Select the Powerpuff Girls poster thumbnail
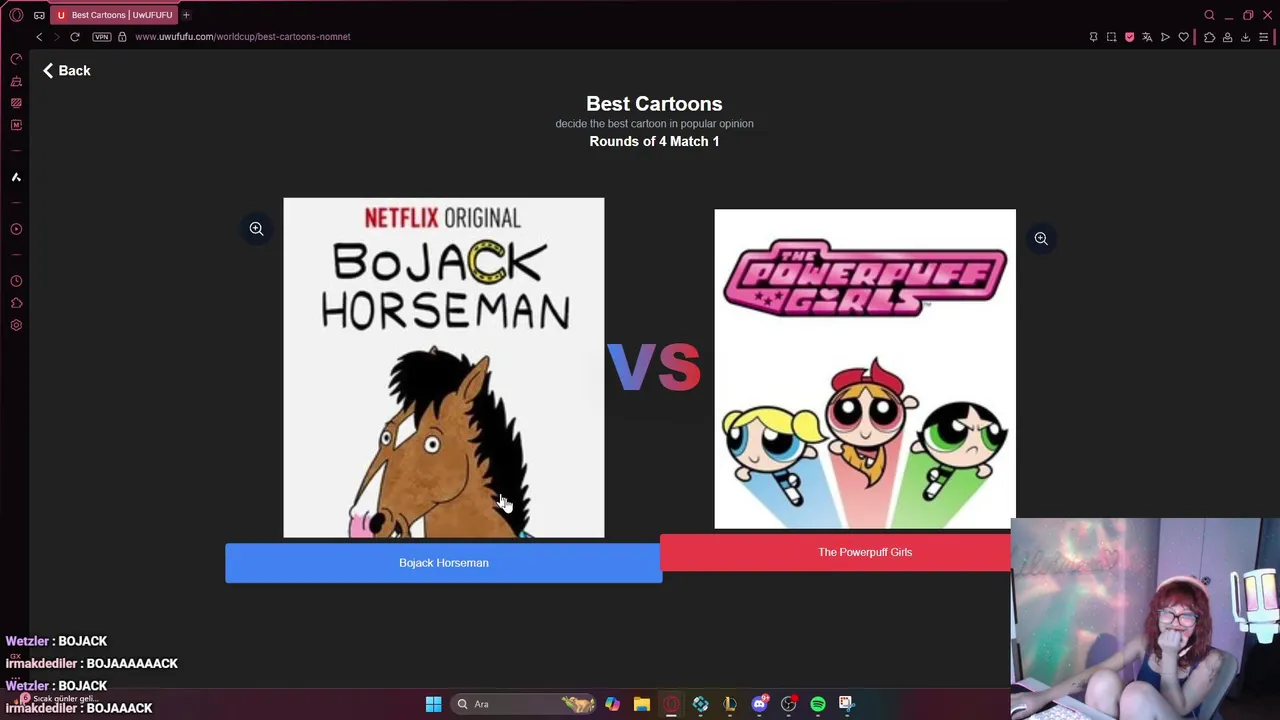 click(865, 369)
